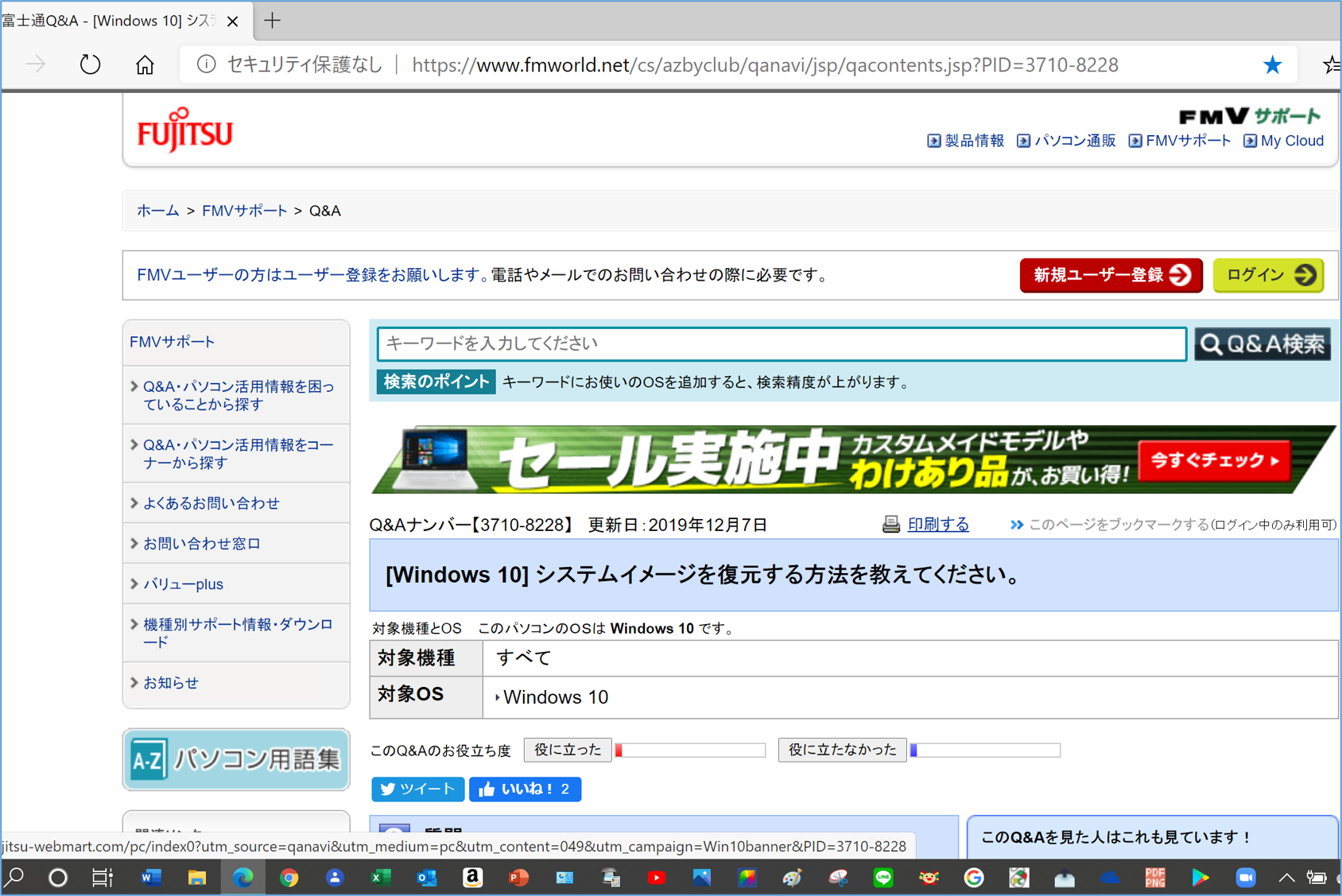Open Q&Aコーナーから探す sidebar item
This screenshot has width=1342, height=896.
(237, 453)
